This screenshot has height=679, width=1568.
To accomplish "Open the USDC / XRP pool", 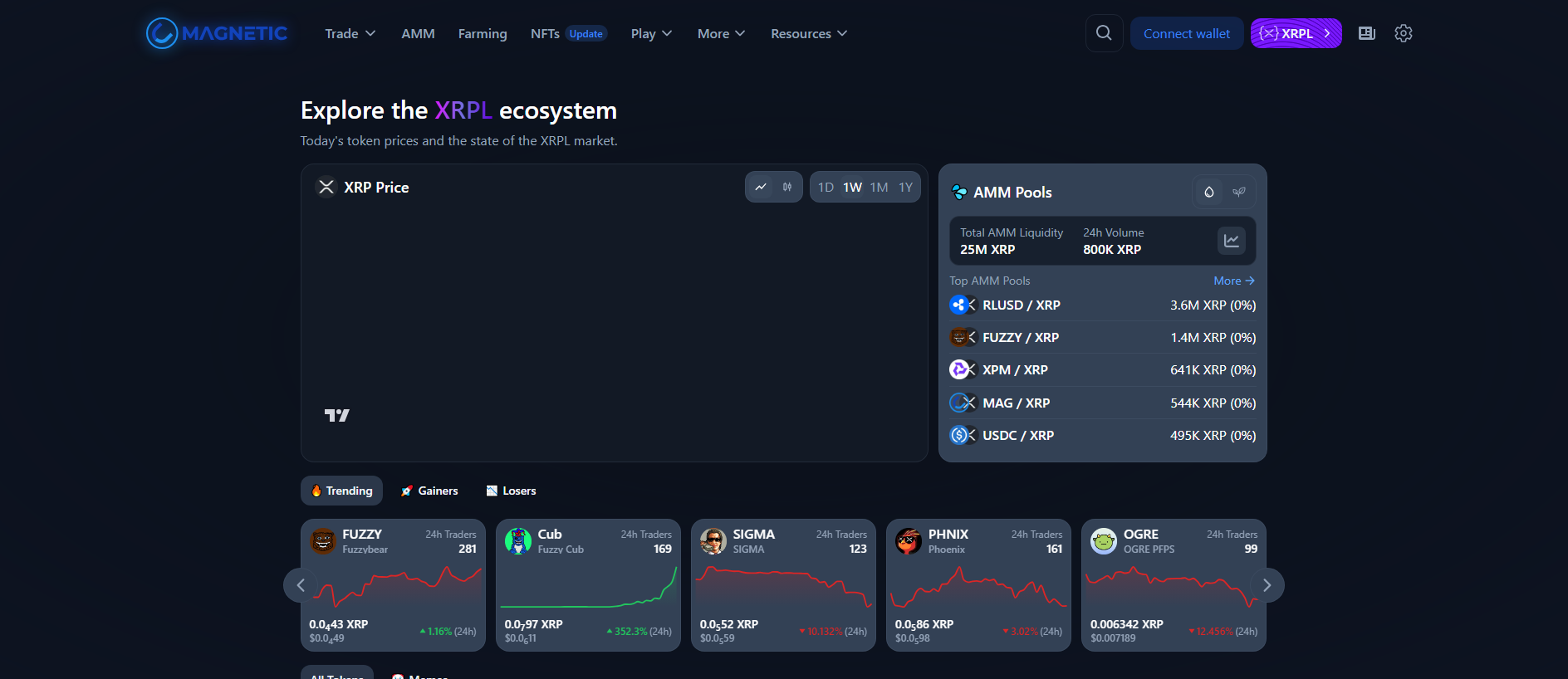I will 1102,435.
